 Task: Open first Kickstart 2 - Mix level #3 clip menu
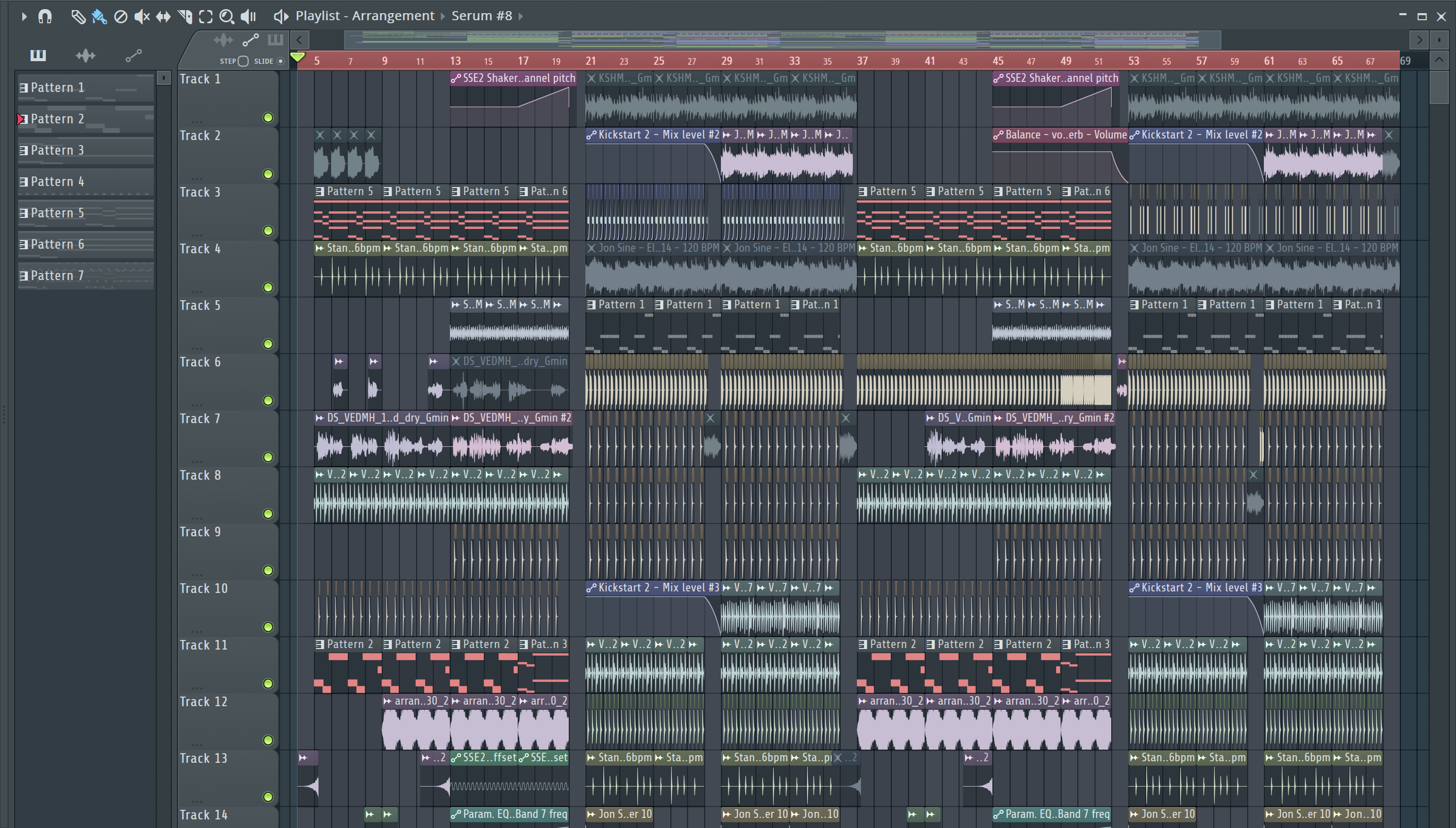(x=591, y=588)
